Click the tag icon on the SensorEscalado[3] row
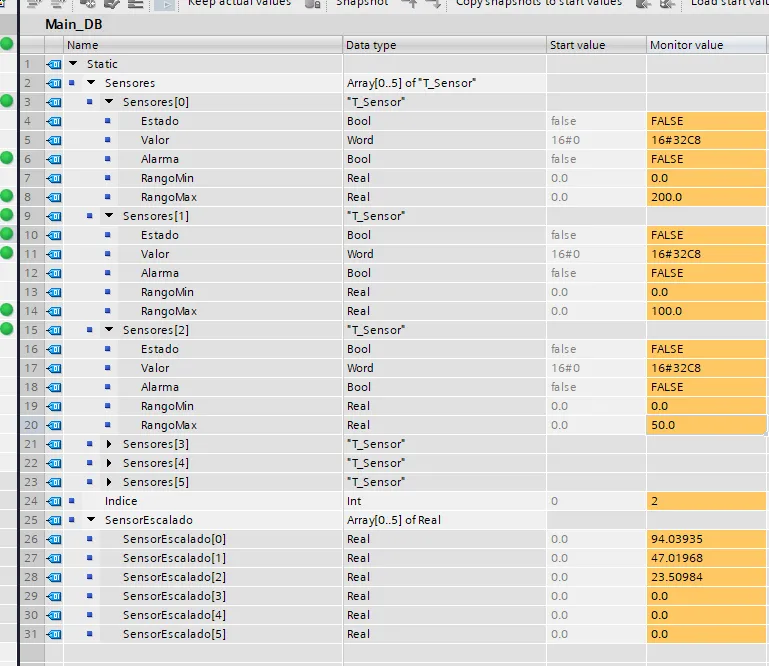 (x=54, y=596)
